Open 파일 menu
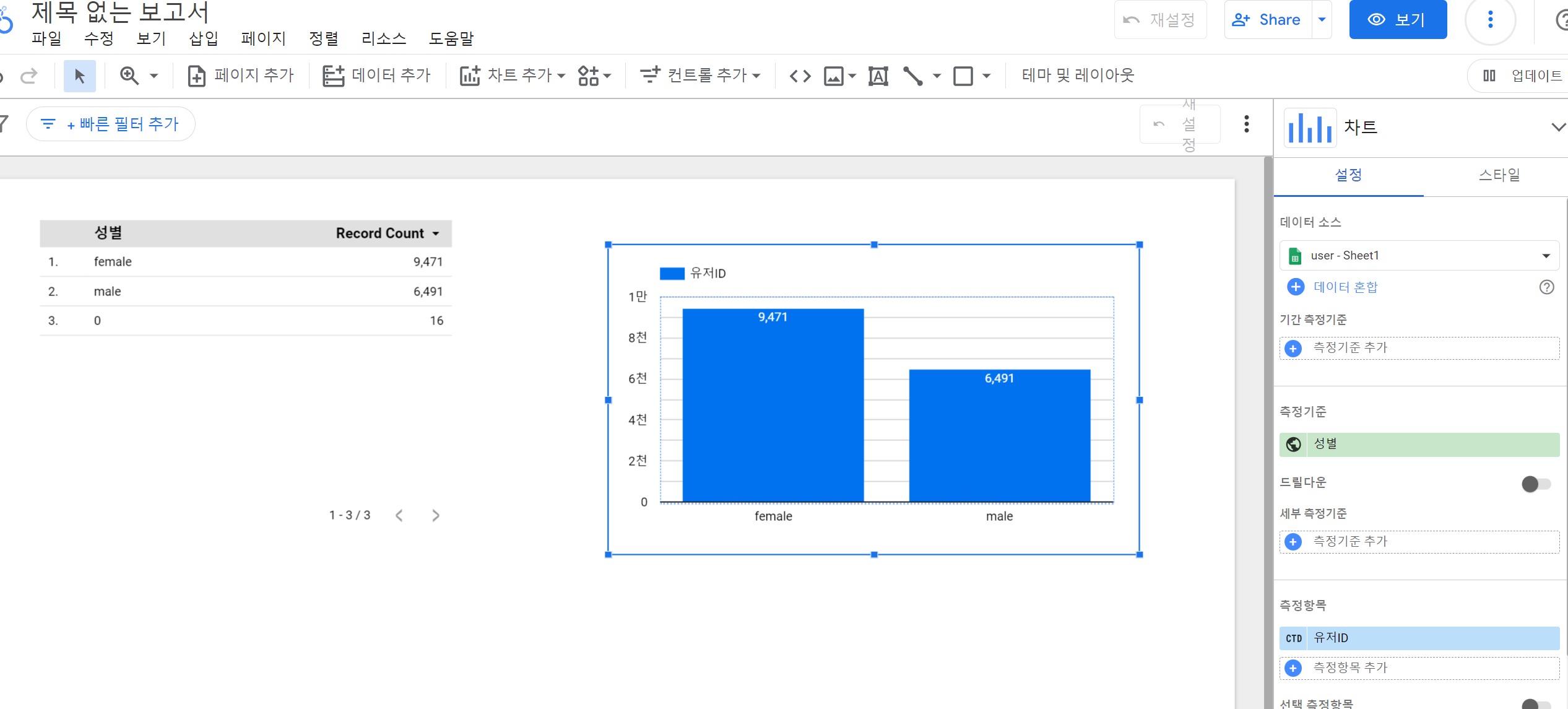 coord(46,38)
